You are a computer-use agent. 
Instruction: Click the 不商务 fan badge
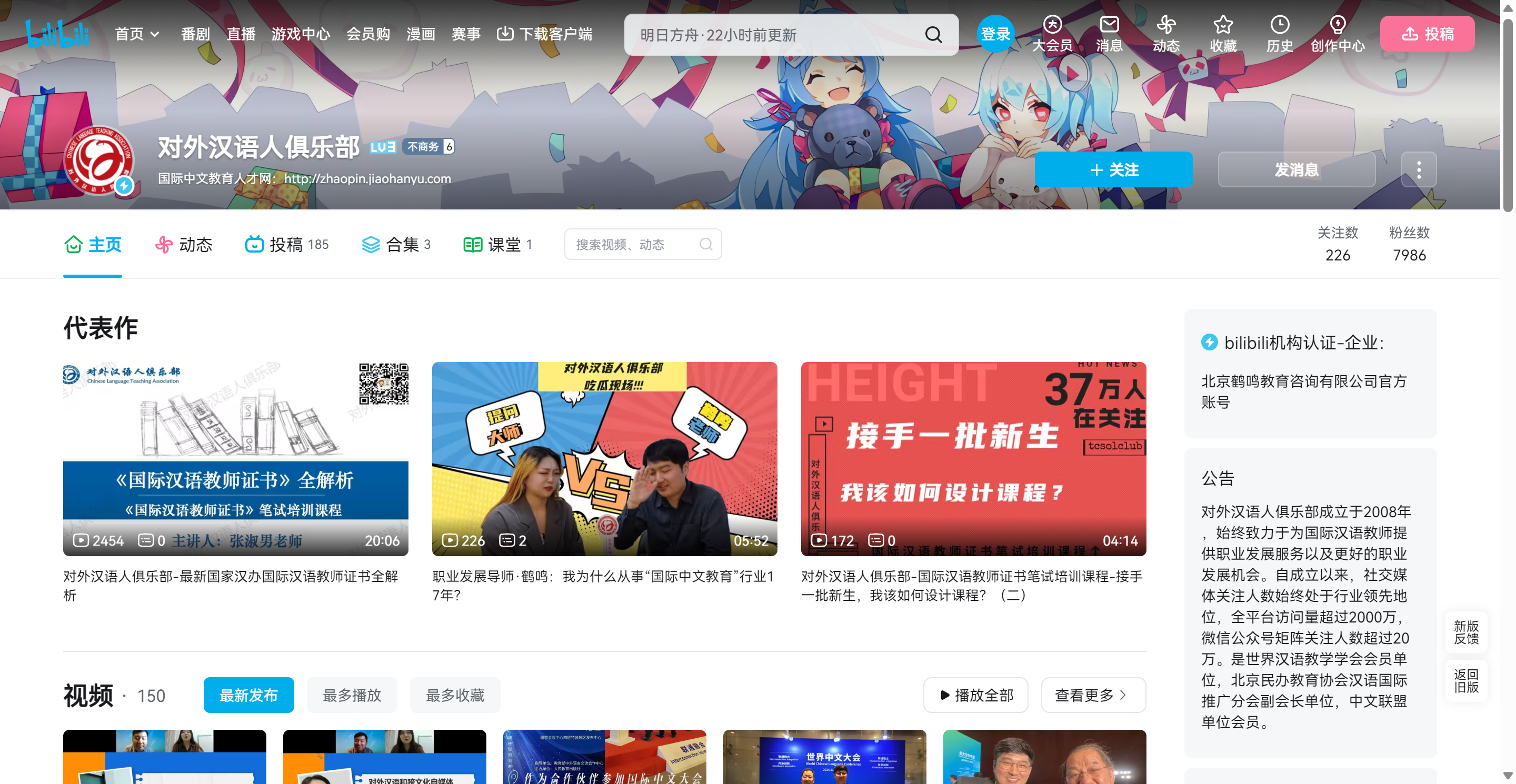(x=428, y=146)
